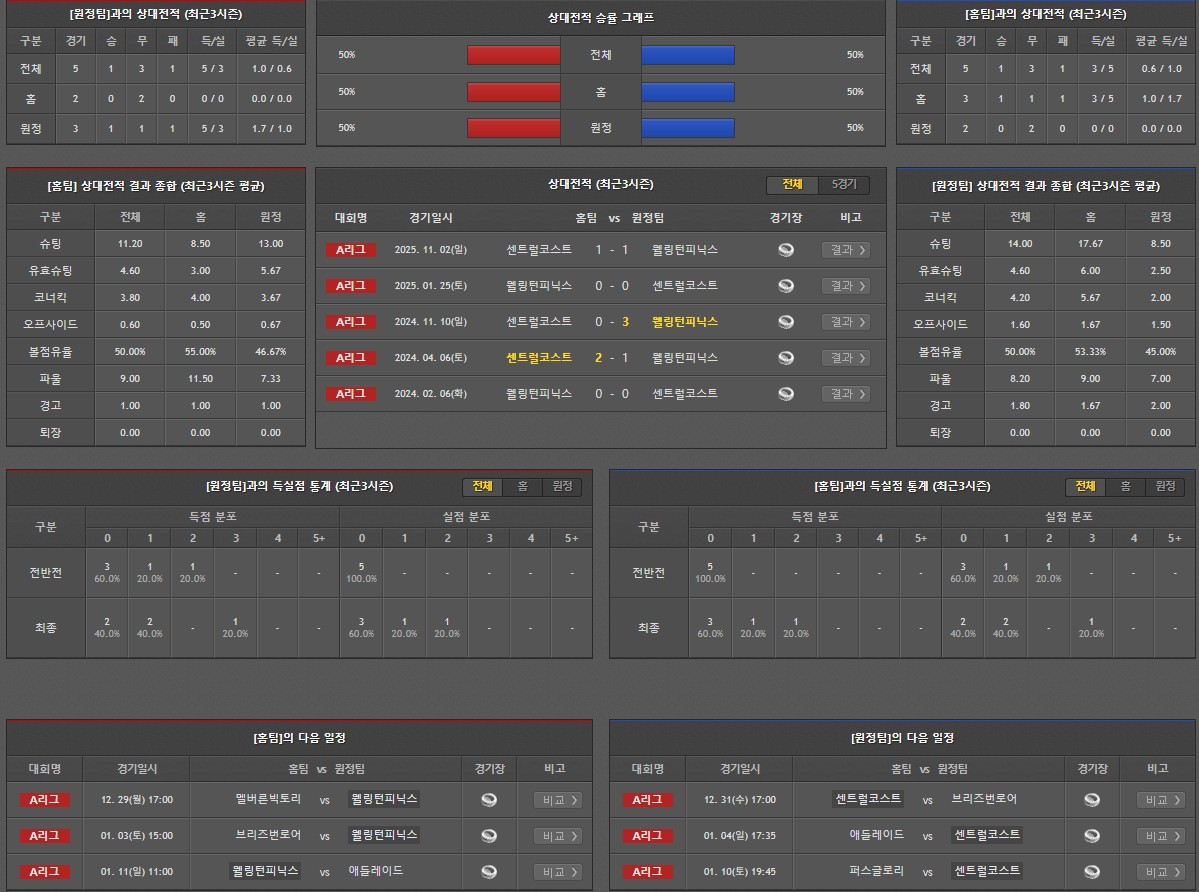Screen dimensions: 1199x892
Task: Click stadium icon for 퍼스글로리 fixture
Action: (x=1092, y=872)
